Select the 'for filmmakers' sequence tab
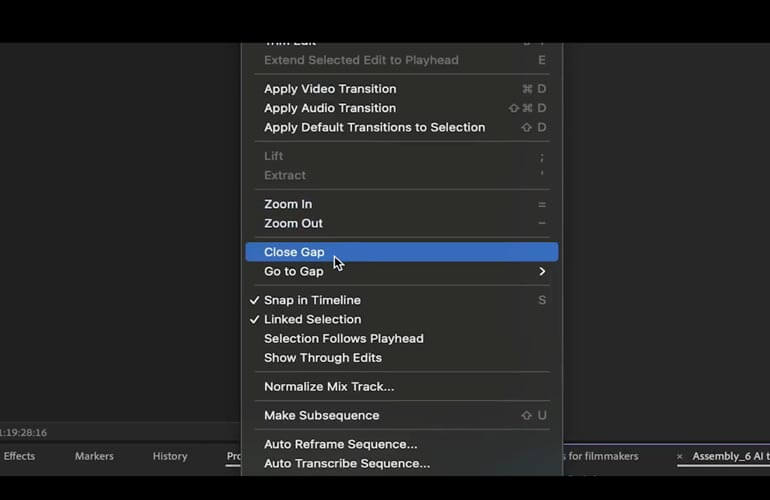This screenshot has width=770, height=500. pos(602,456)
